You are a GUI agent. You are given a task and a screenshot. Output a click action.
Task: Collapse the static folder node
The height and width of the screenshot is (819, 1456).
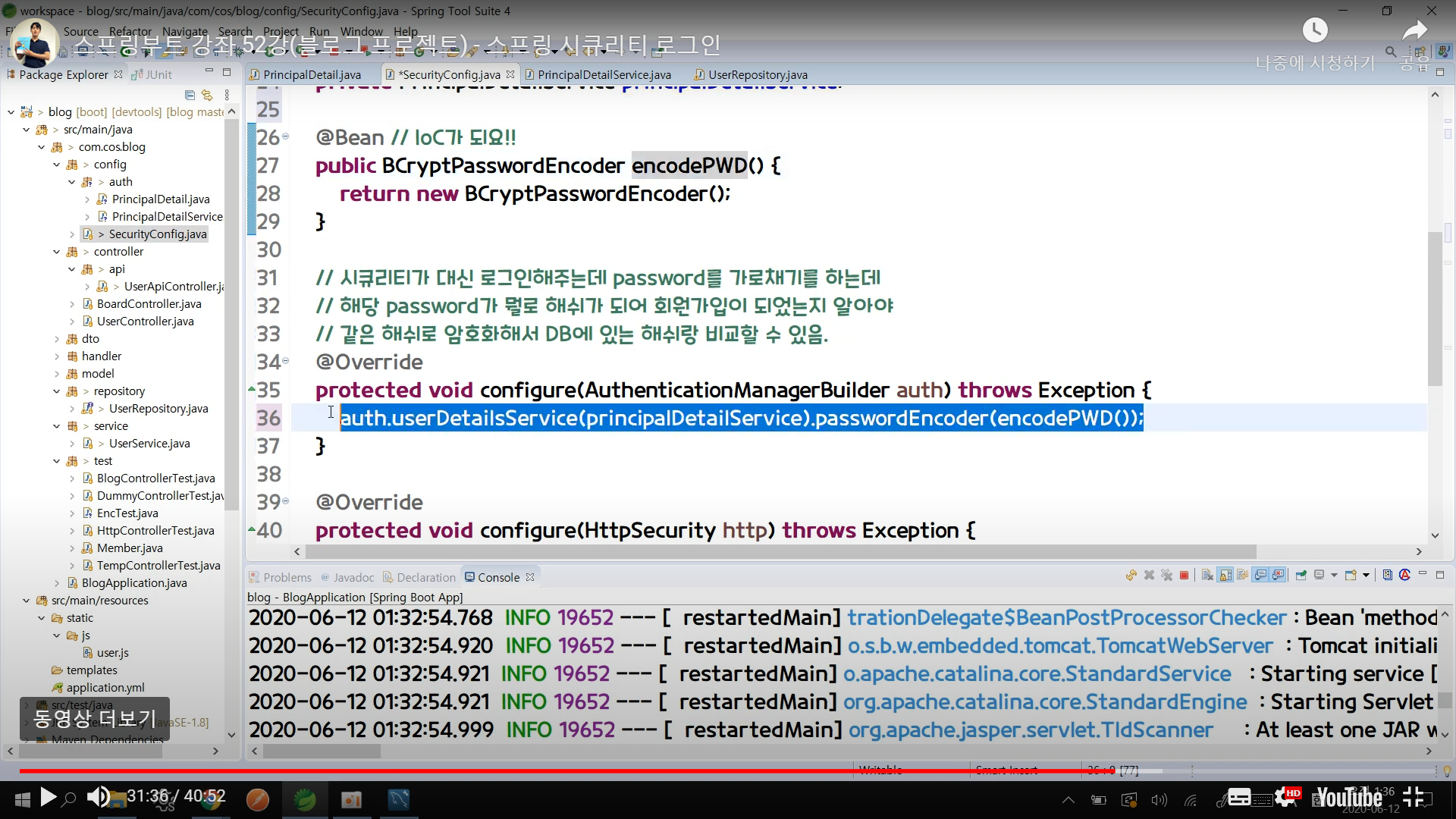coord(42,618)
